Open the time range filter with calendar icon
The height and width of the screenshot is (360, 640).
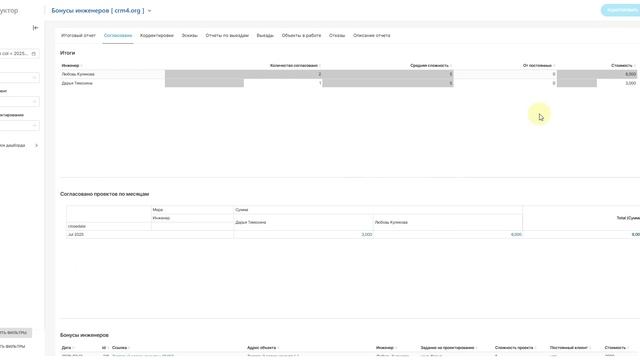tap(19, 53)
